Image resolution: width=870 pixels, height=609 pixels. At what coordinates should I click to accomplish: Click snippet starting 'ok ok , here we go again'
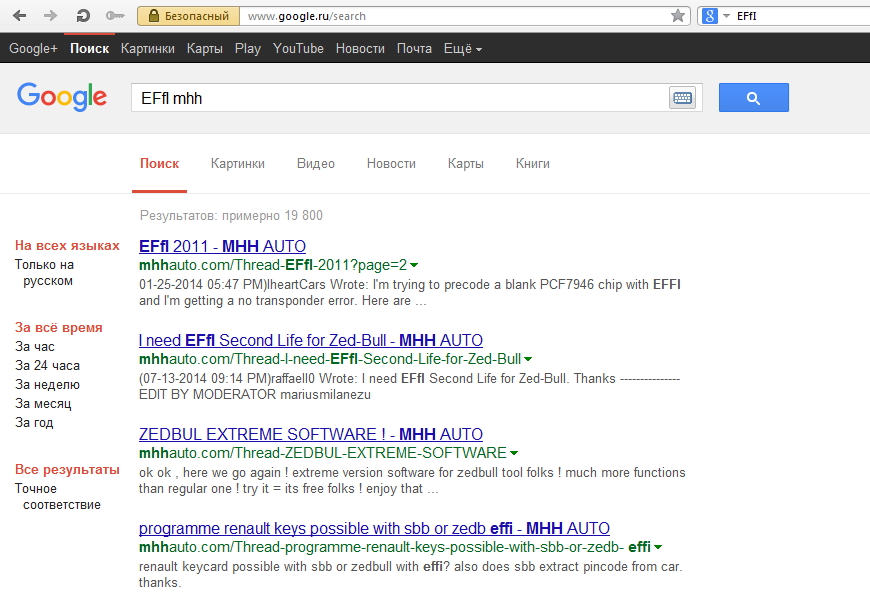pos(412,481)
